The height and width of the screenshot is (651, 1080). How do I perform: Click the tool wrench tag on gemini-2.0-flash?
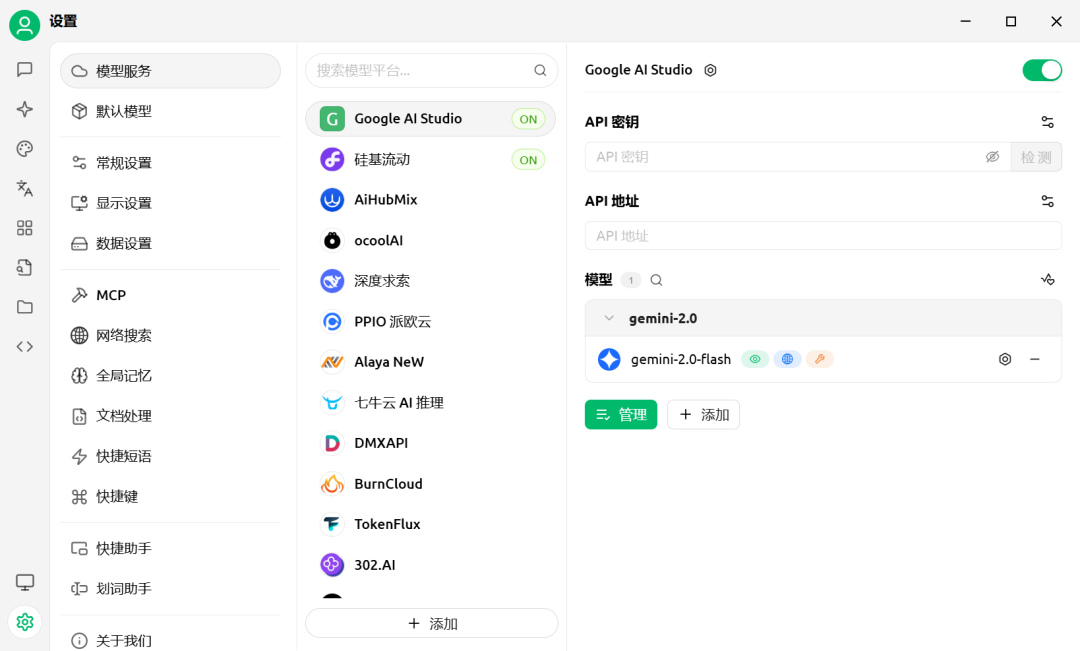coord(820,359)
